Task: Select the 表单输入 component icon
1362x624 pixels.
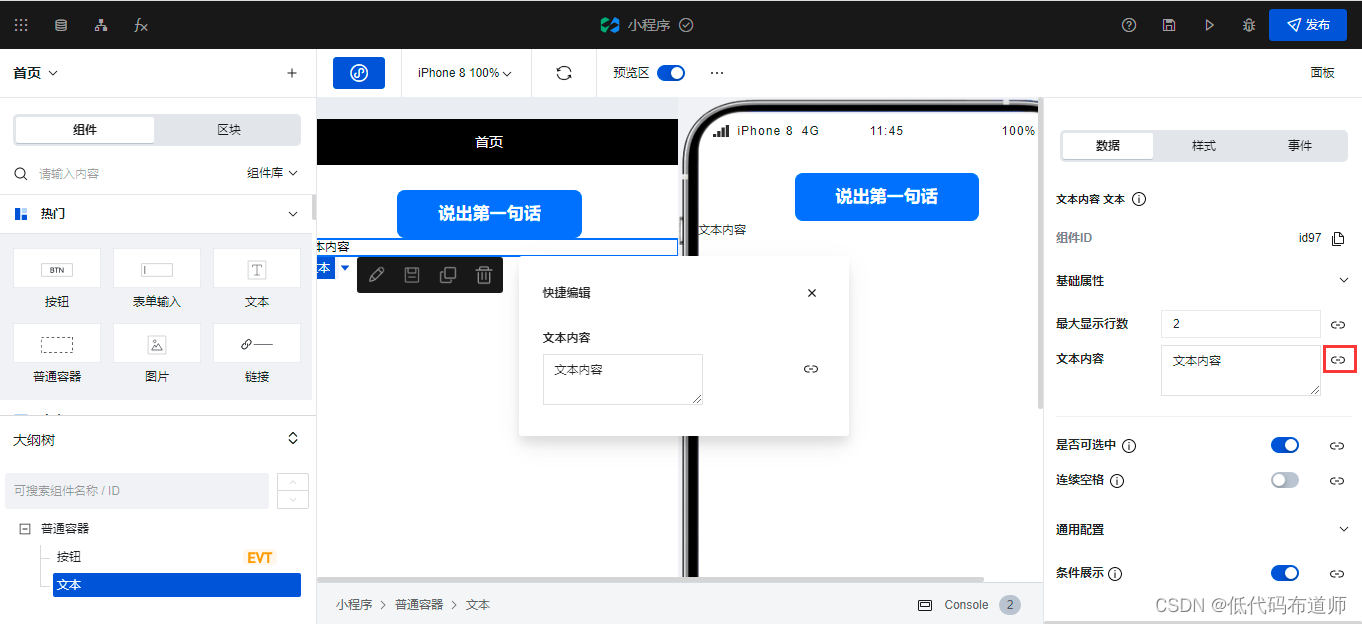Action: pyautogui.click(x=157, y=268)
